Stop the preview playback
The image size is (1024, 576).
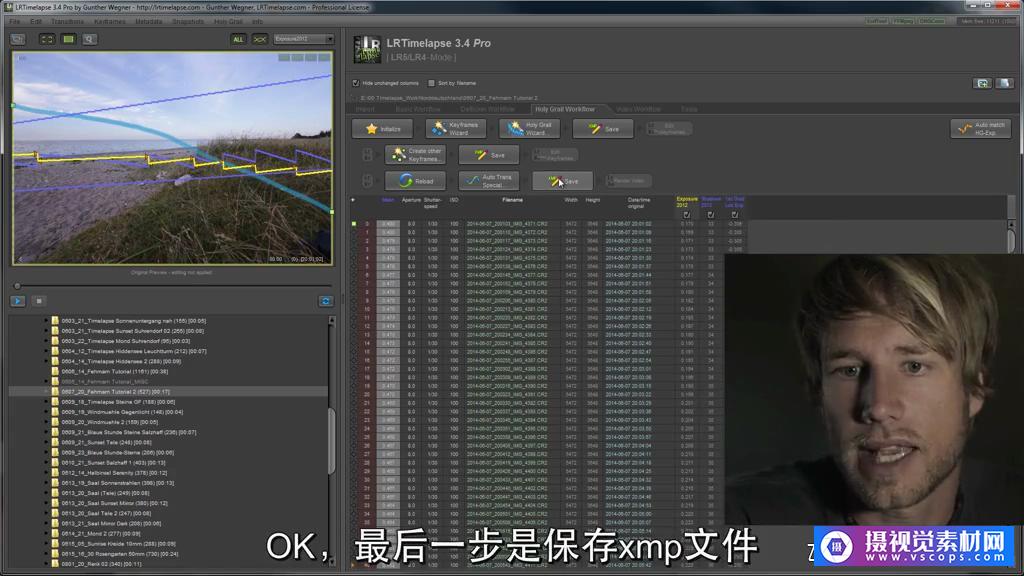pos(39,301)
